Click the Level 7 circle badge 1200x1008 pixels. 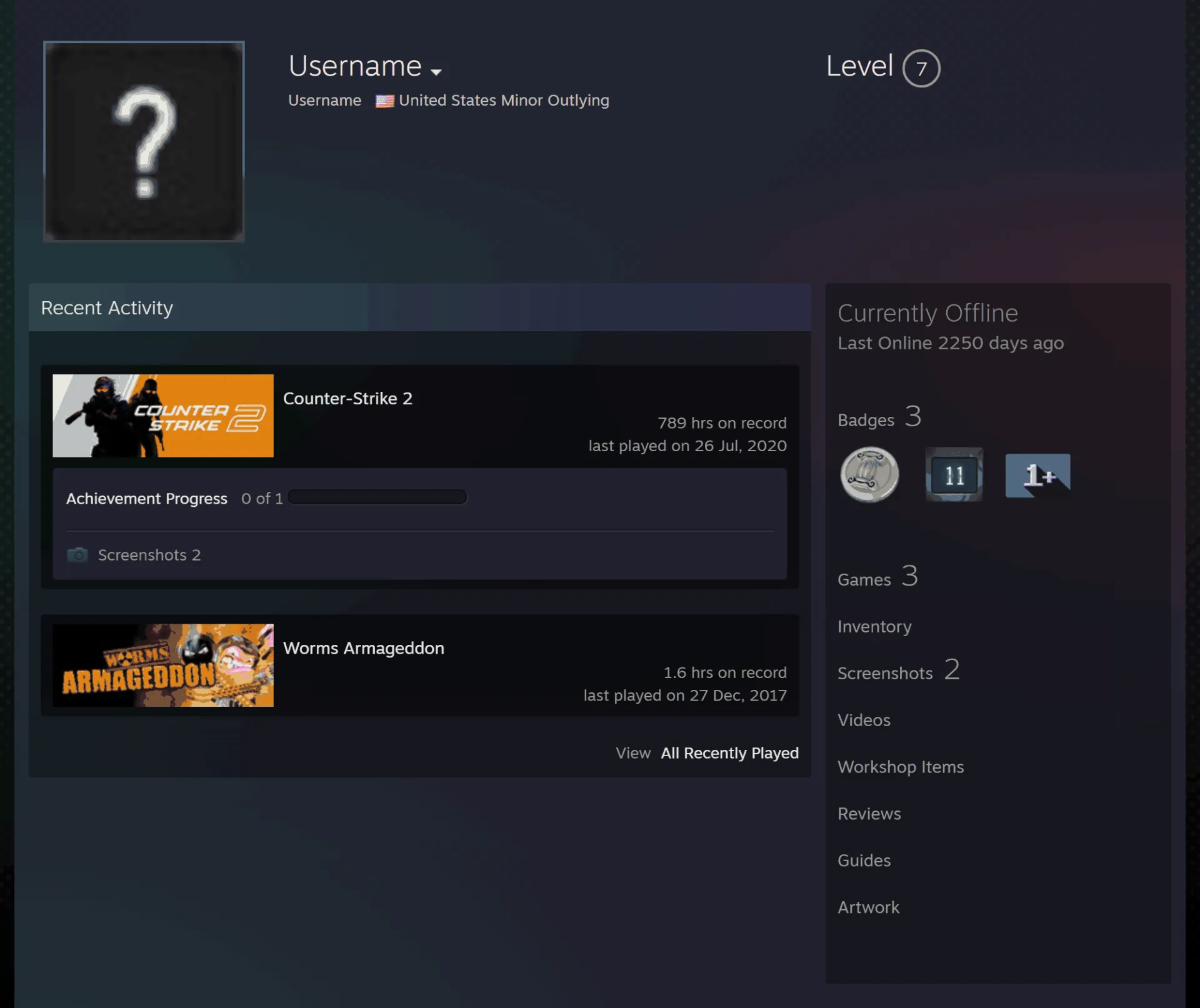coord(921,68)
